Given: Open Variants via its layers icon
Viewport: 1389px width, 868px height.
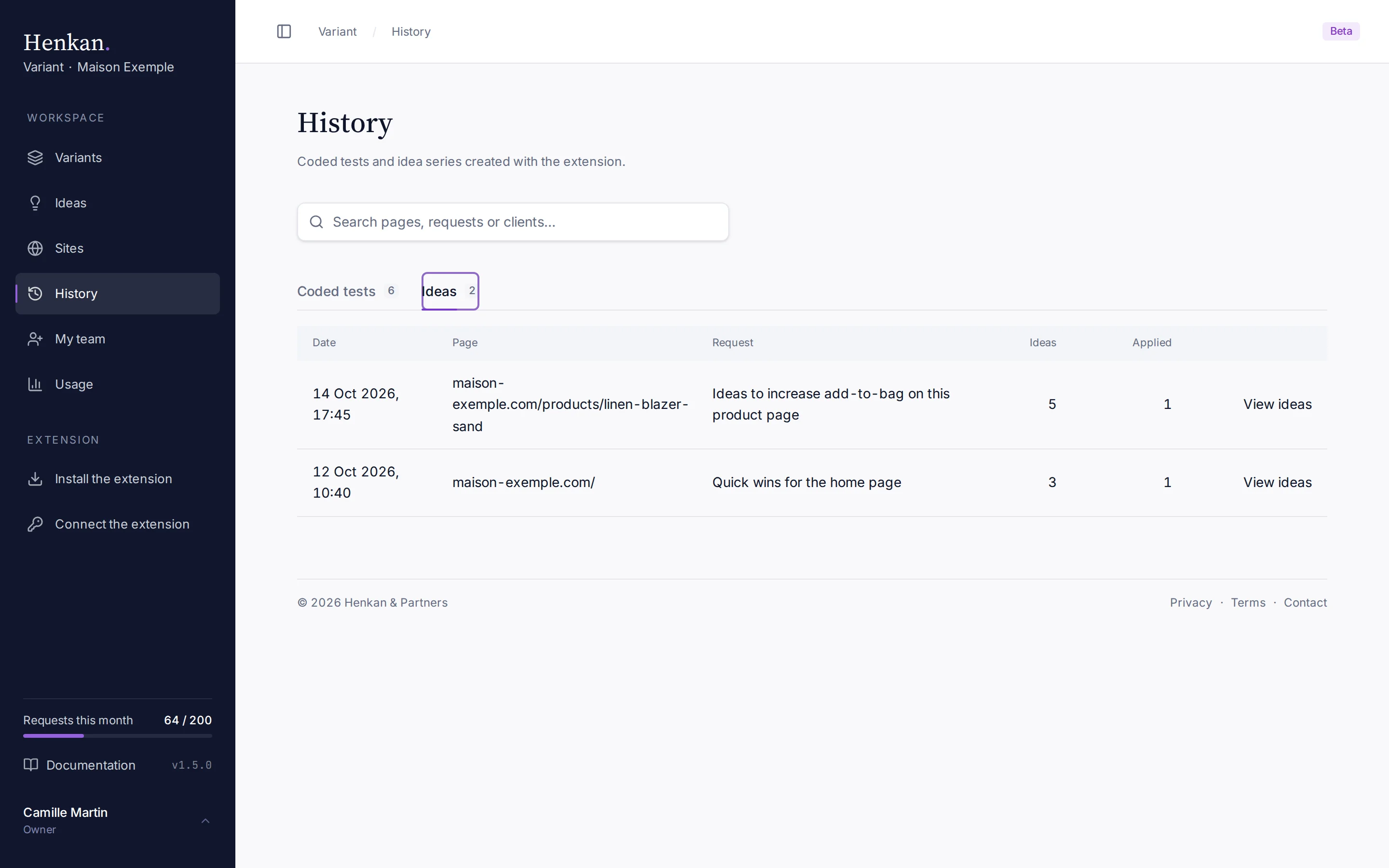Looking at the screenshot, I should pyautogui.click(x=35, y=158).
